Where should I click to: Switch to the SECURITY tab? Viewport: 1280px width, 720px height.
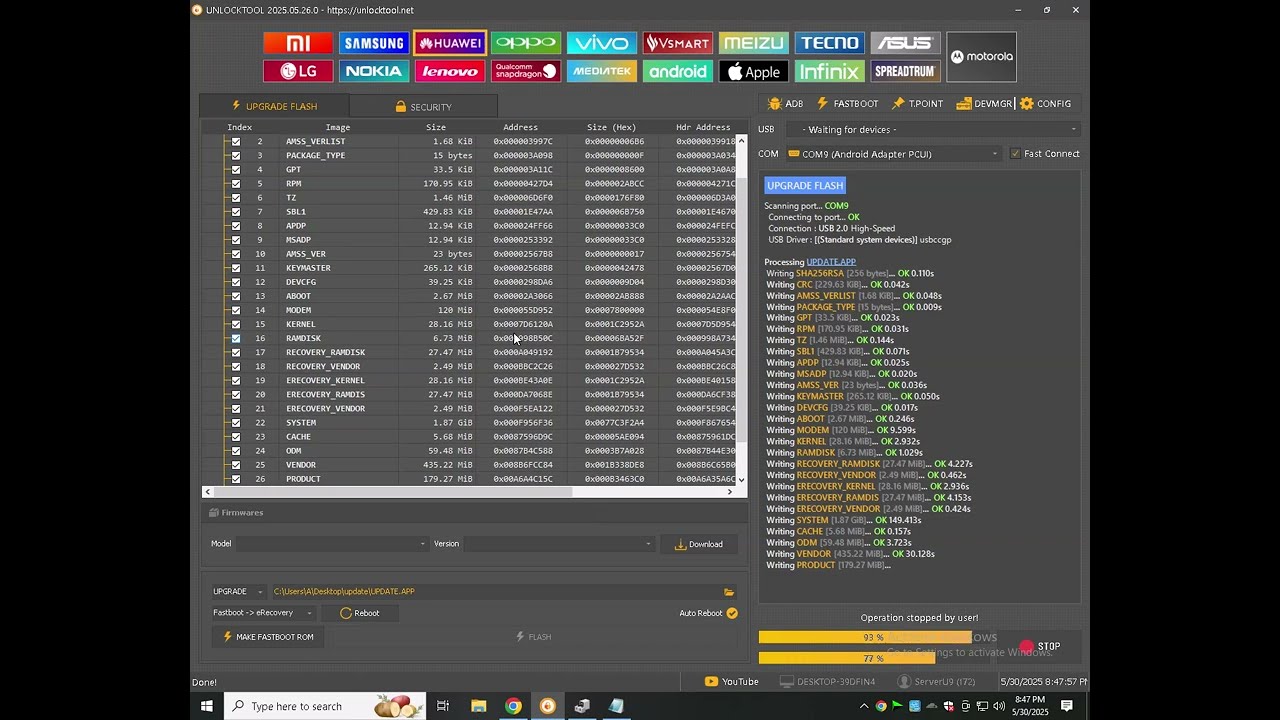423,107
